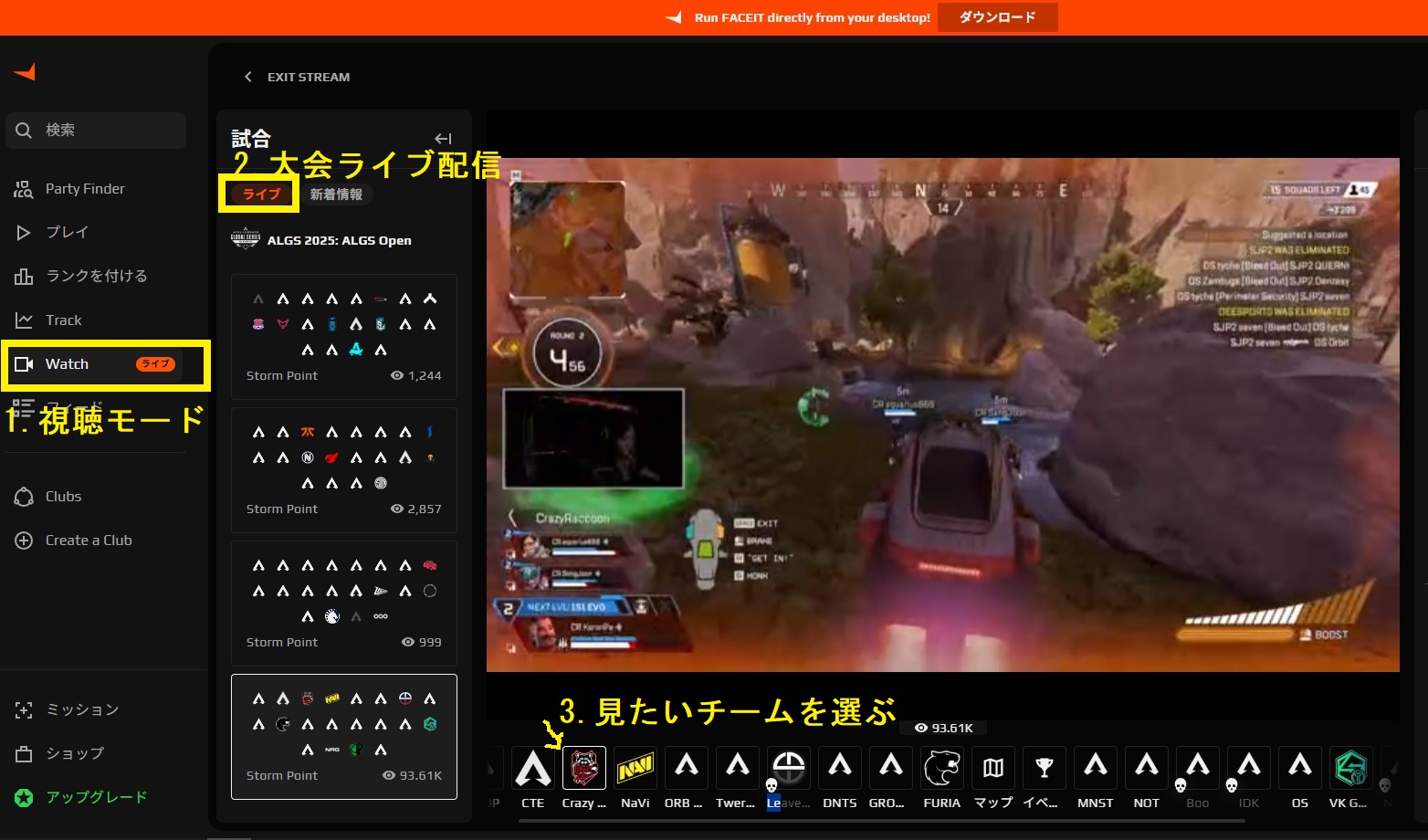Click the Run FACEIT desktop banner text

pos(813,17)
